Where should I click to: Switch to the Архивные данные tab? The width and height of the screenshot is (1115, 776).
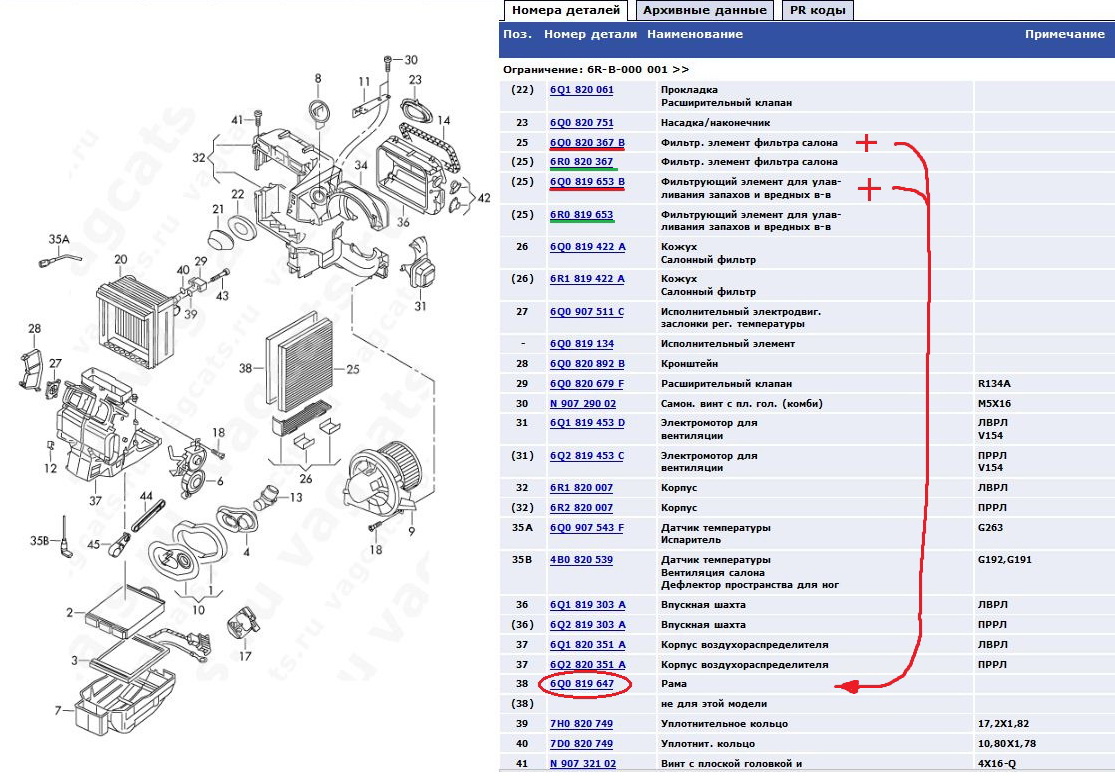[x=705, y=10]
